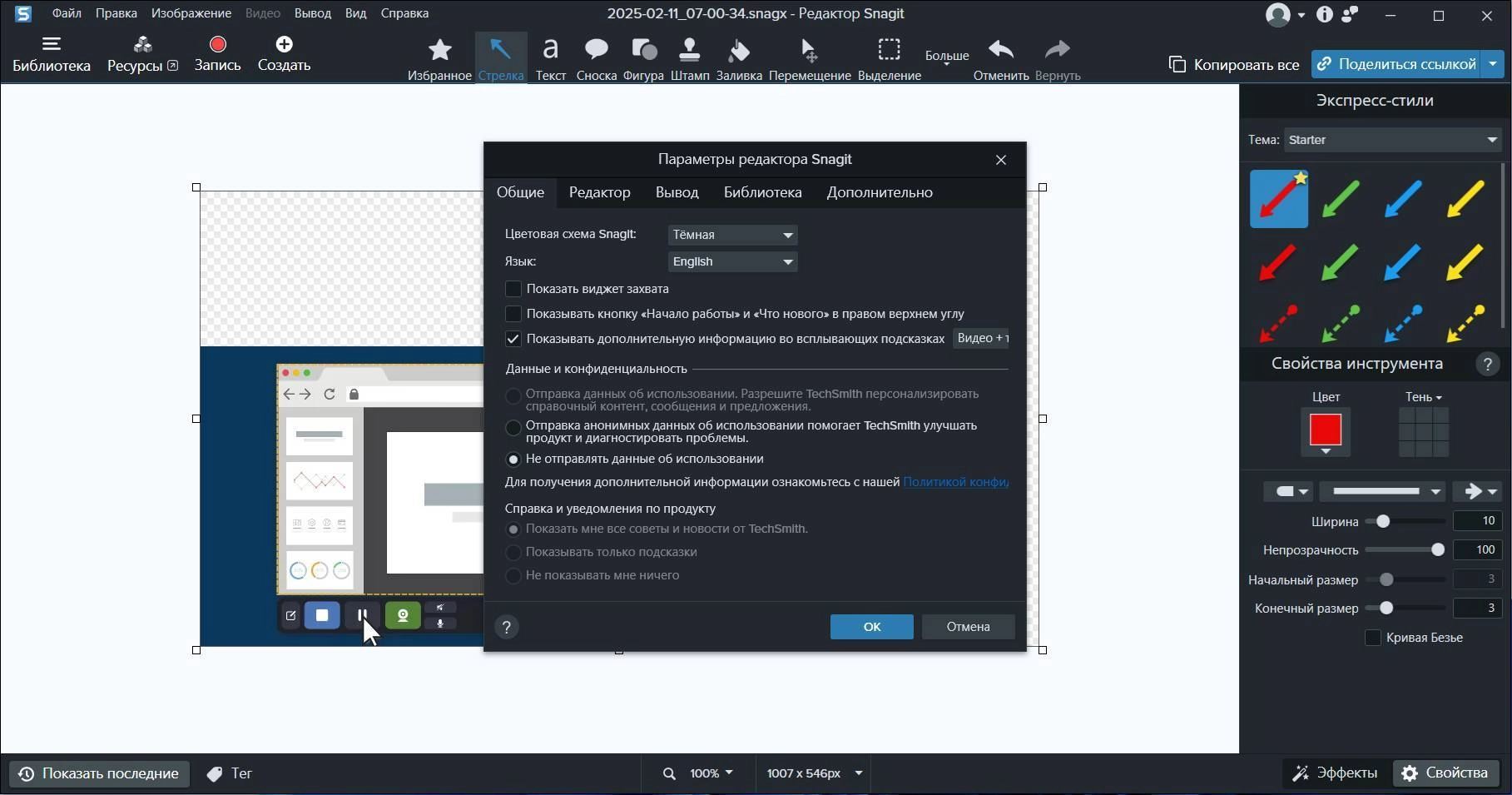Click the help icon in dialog footer

pos(507,627)
